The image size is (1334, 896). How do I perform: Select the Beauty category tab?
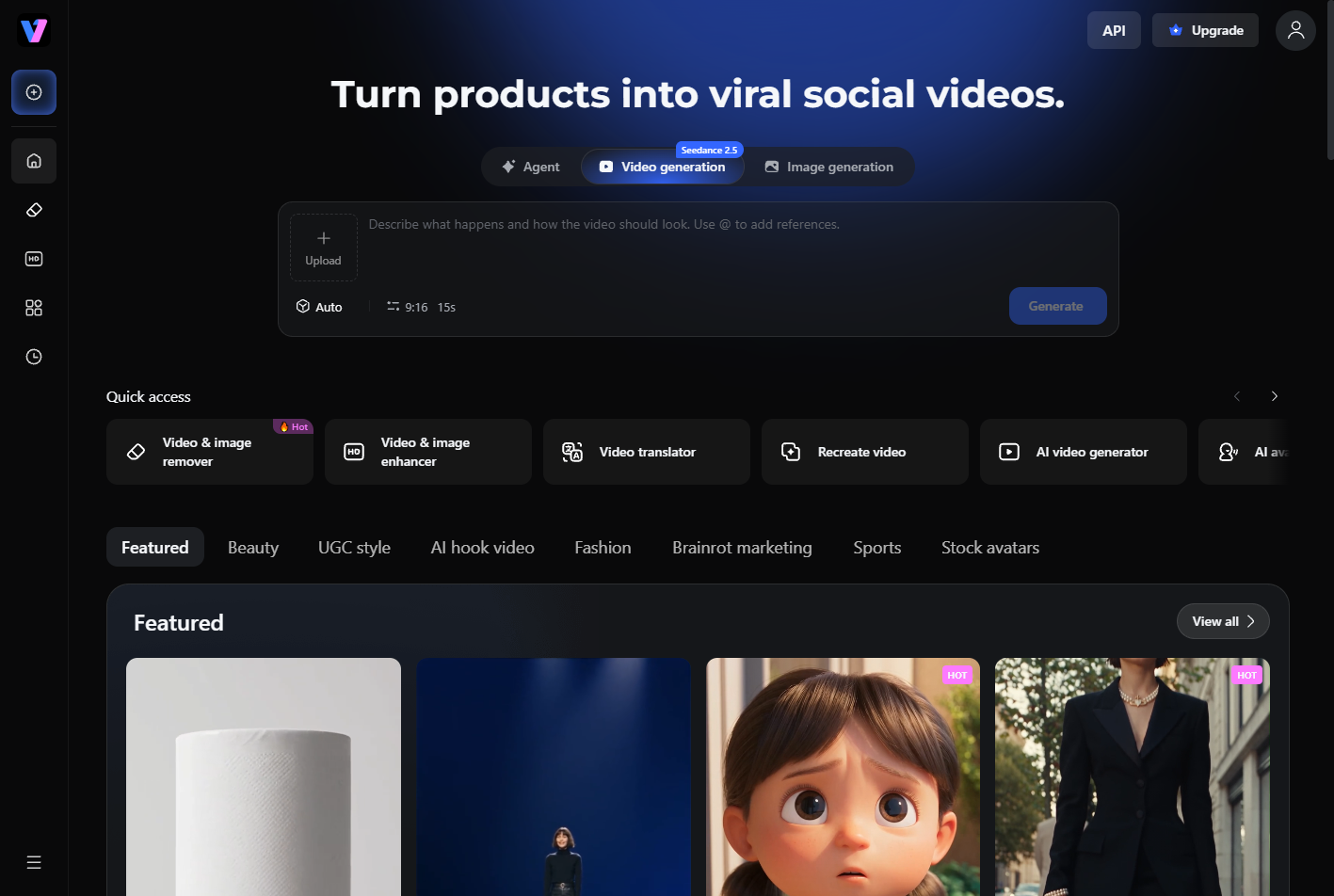(253, 547)
